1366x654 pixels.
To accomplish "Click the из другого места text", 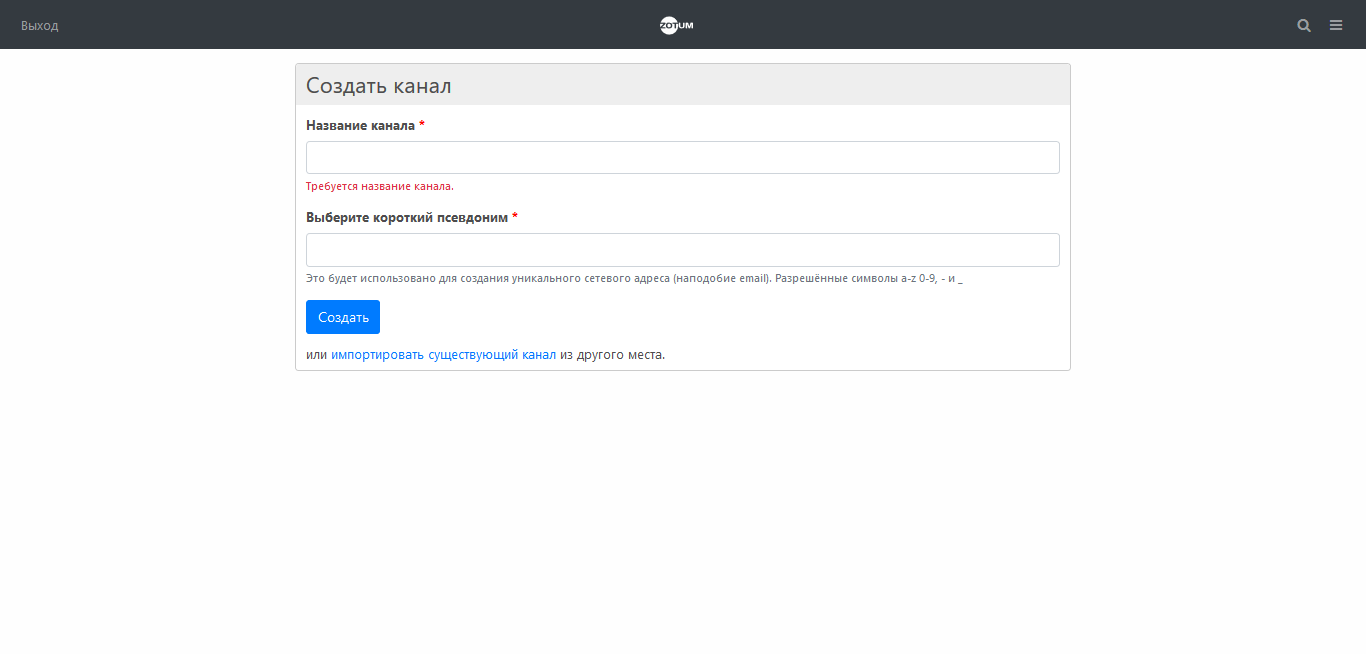I will (612, 354).
